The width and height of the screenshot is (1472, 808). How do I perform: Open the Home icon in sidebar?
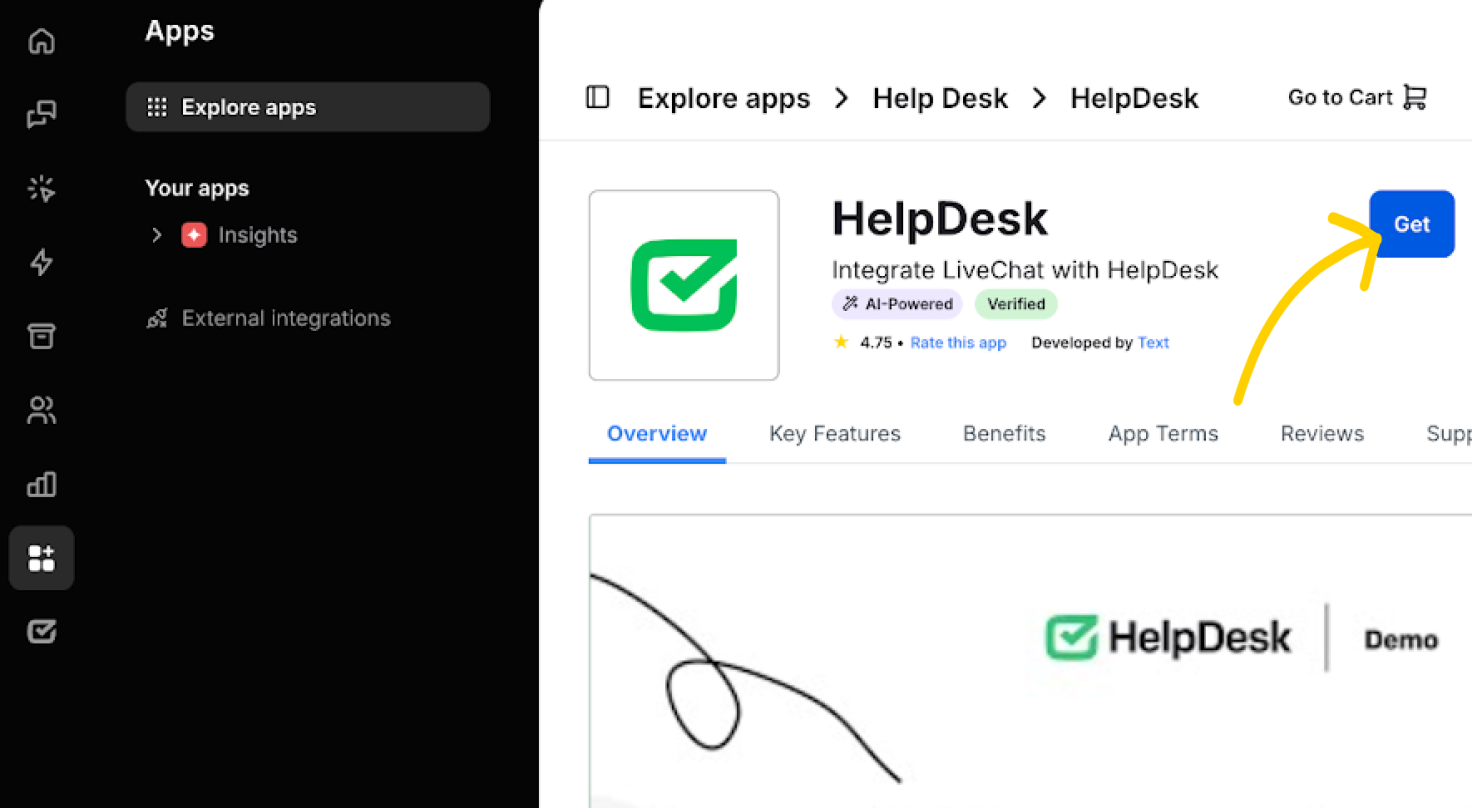point(41,41)
